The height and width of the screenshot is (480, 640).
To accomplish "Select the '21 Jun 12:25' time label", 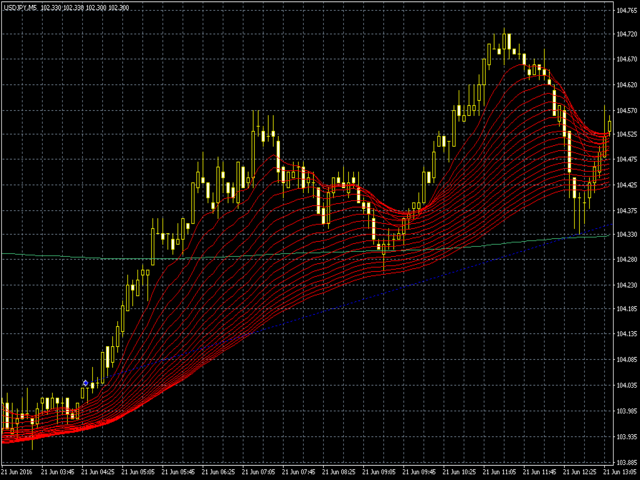I will (x=580, y=472).
